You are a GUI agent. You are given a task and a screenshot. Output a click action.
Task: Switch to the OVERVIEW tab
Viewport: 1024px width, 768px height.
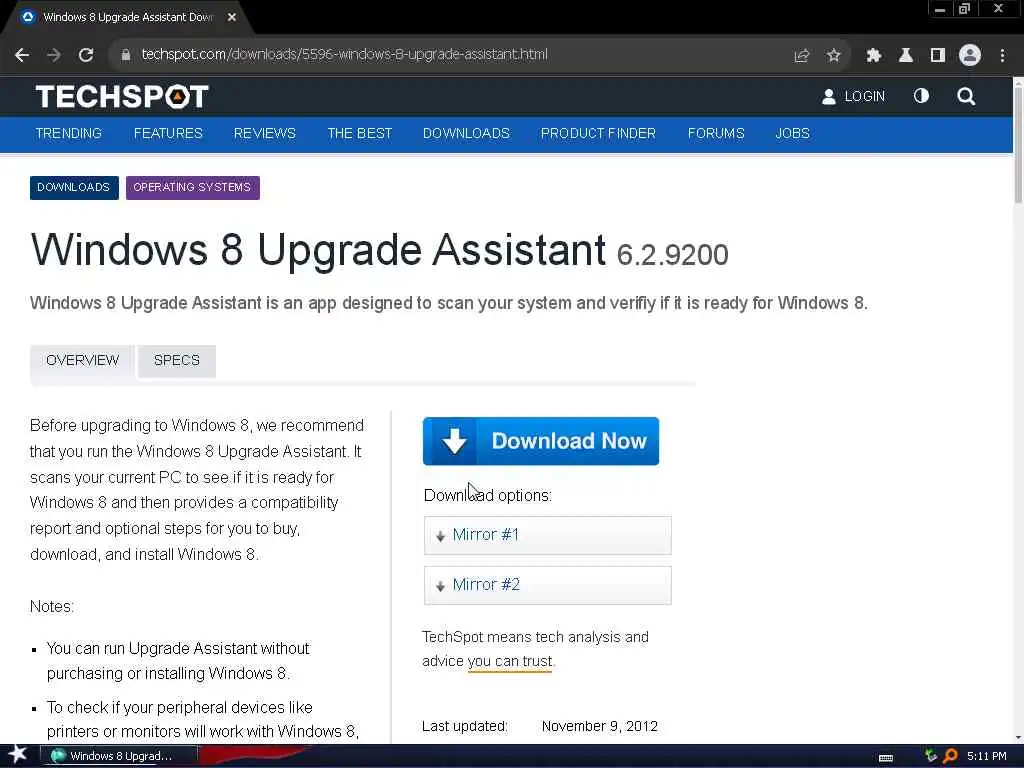82,360
